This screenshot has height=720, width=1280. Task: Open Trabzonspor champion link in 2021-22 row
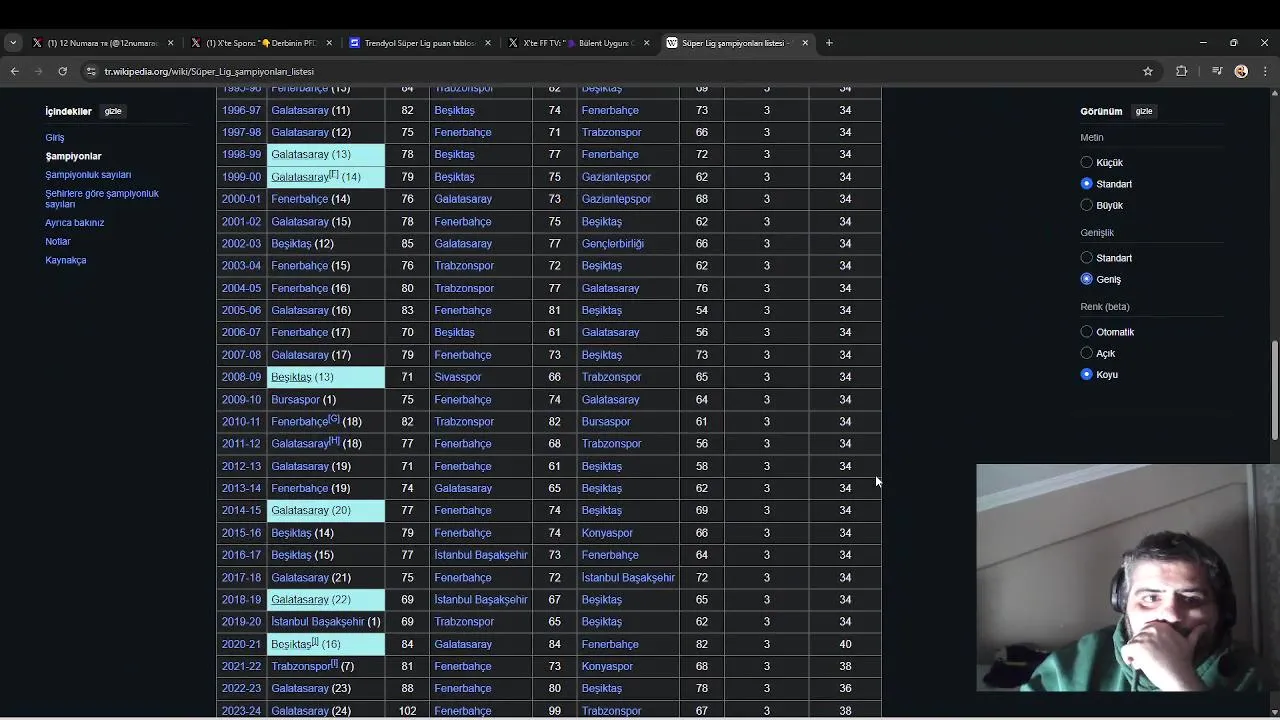tap(301, 666)
